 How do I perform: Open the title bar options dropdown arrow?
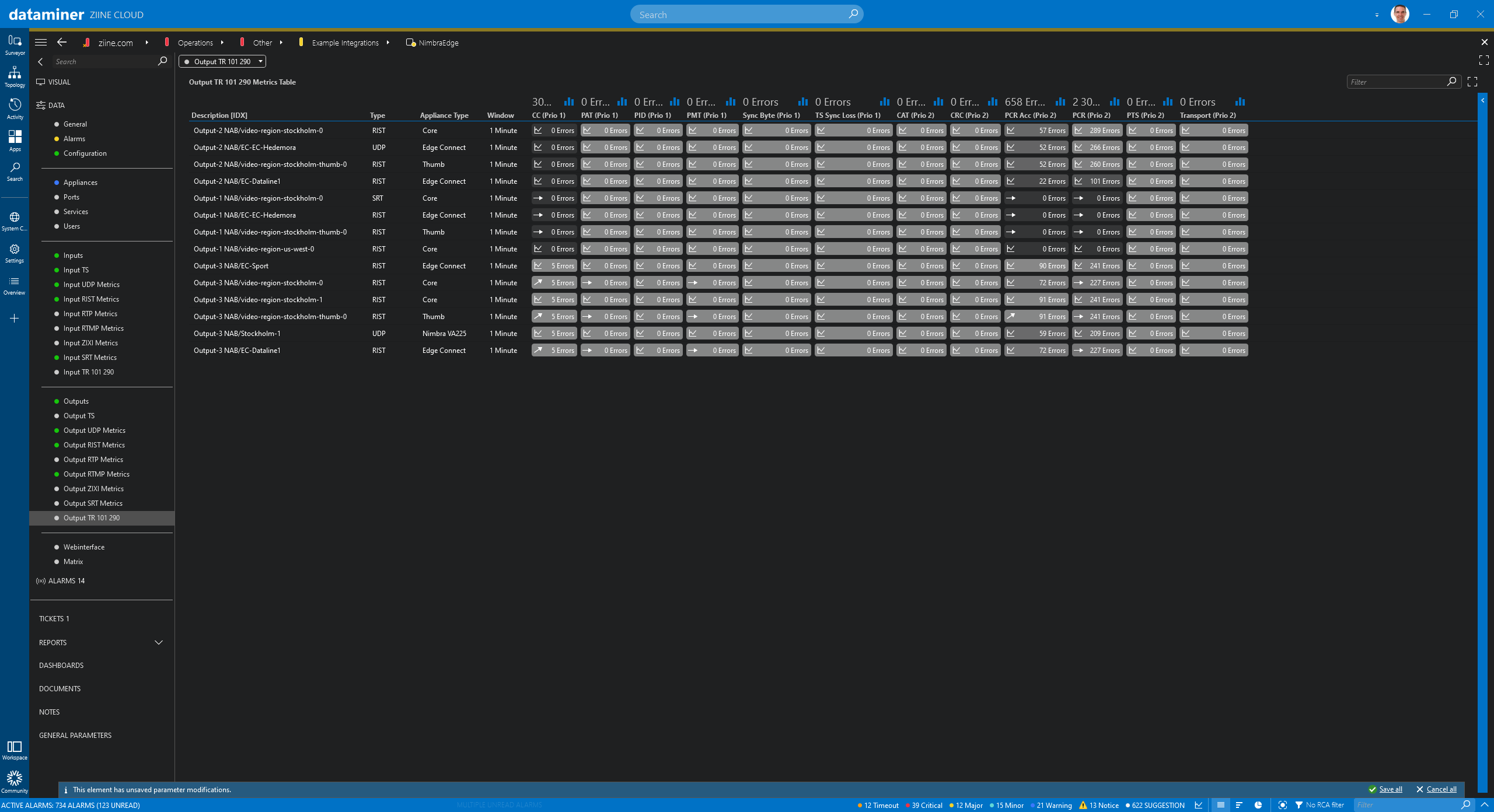point(1377,15)
